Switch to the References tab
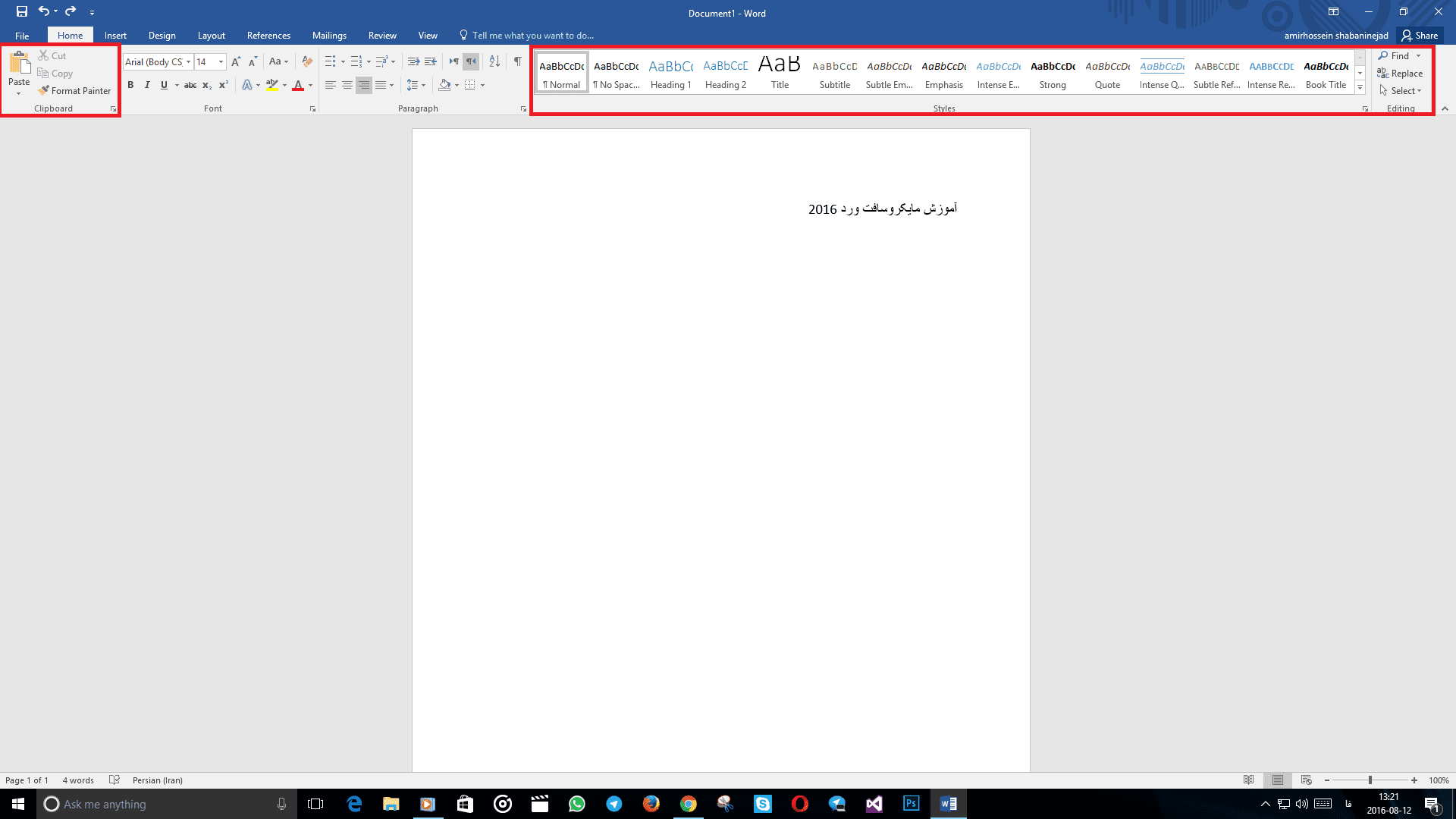This screenshot has height=819, width=1456. [268, 36]
